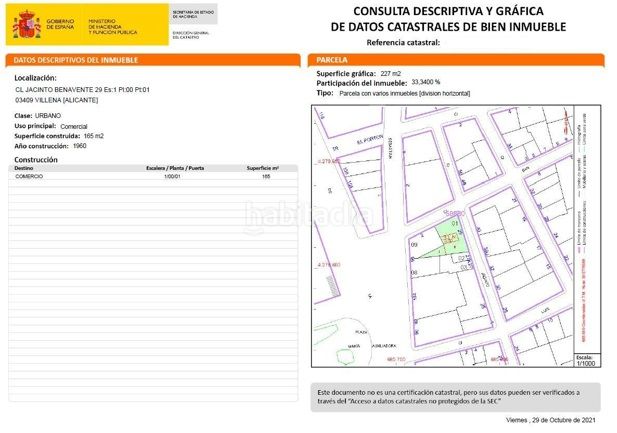Click the 'Comercial' main use value
Image resolution: width=617 pixels, height=433 pixels.
pos(74,126)
